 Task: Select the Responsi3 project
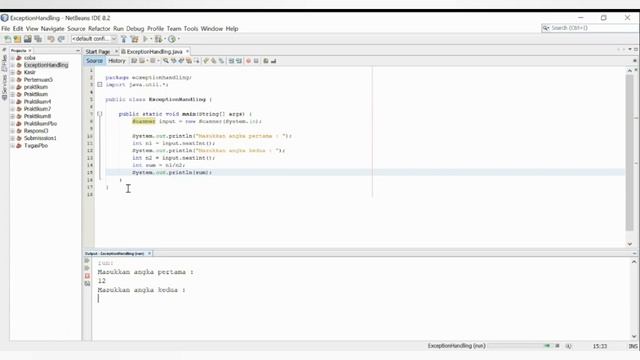tap(36, 131)
